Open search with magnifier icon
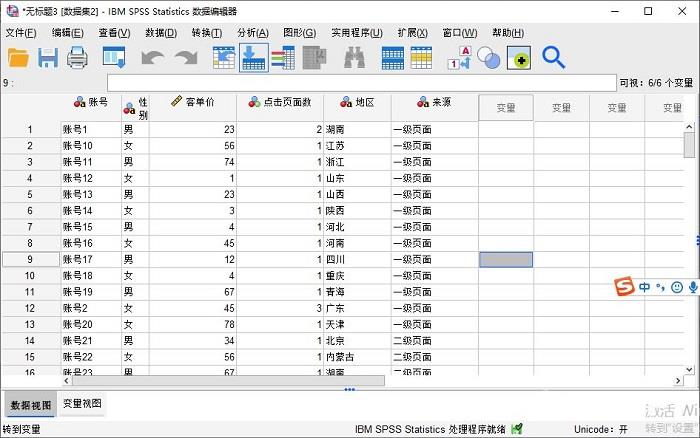 click(554, 58)
